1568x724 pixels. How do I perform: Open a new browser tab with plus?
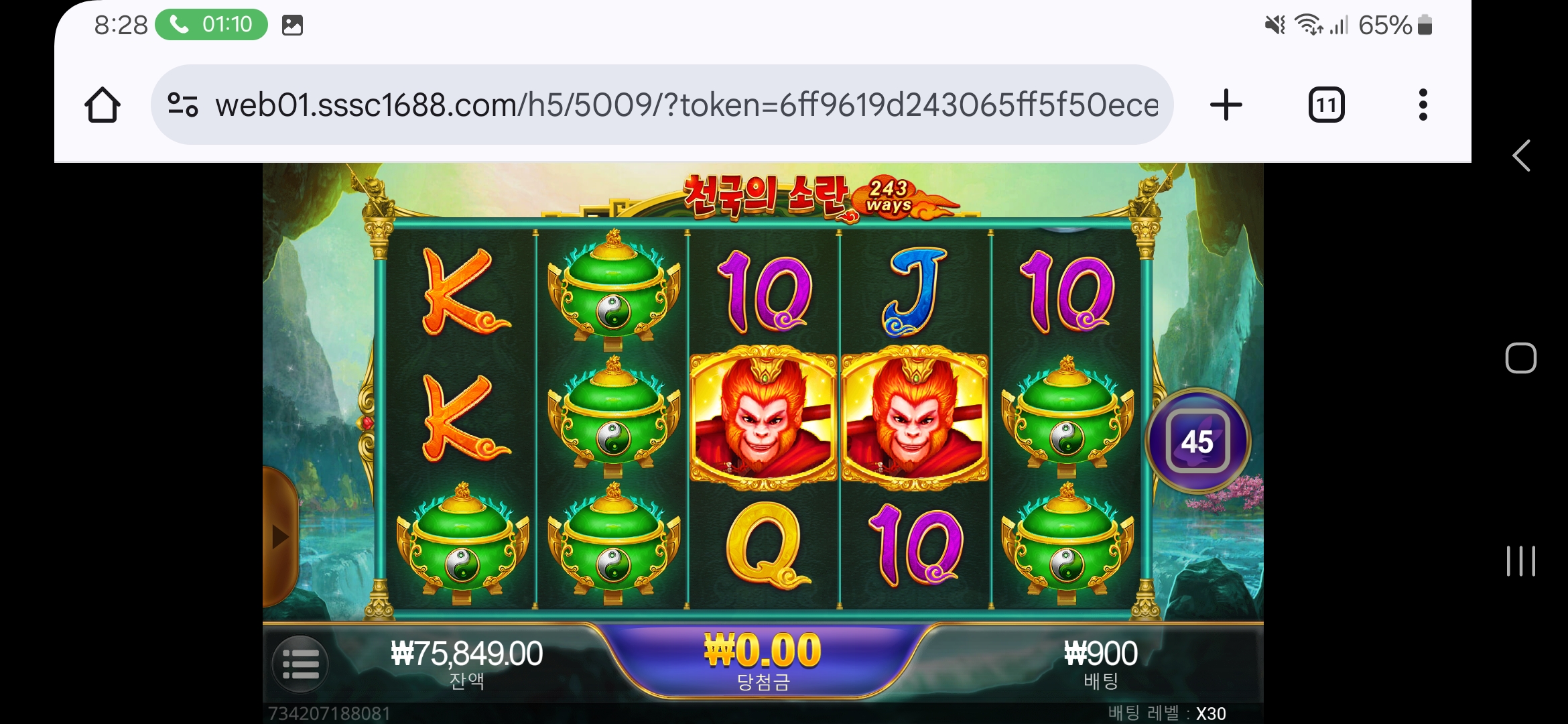pyautogui.click(x=1226, y=105)
